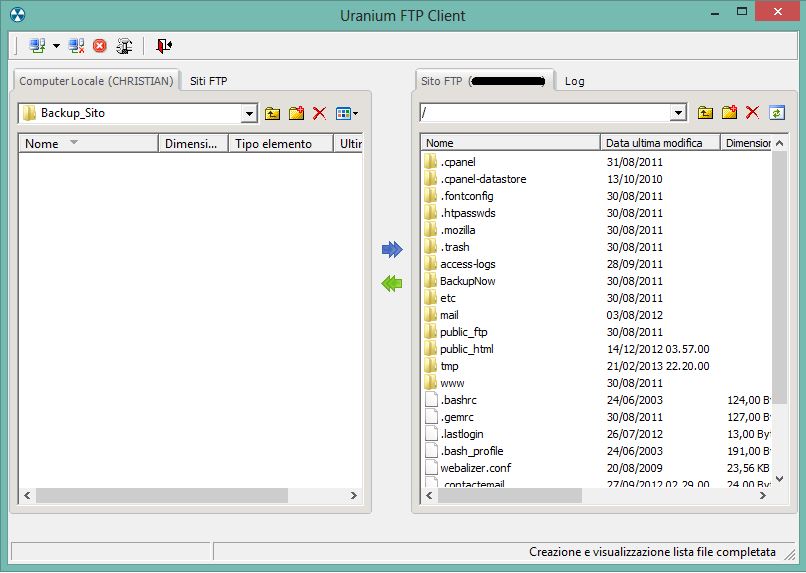Select the Sito FTP remote tab
The image size is (806, 573).
tap(484, 81)
